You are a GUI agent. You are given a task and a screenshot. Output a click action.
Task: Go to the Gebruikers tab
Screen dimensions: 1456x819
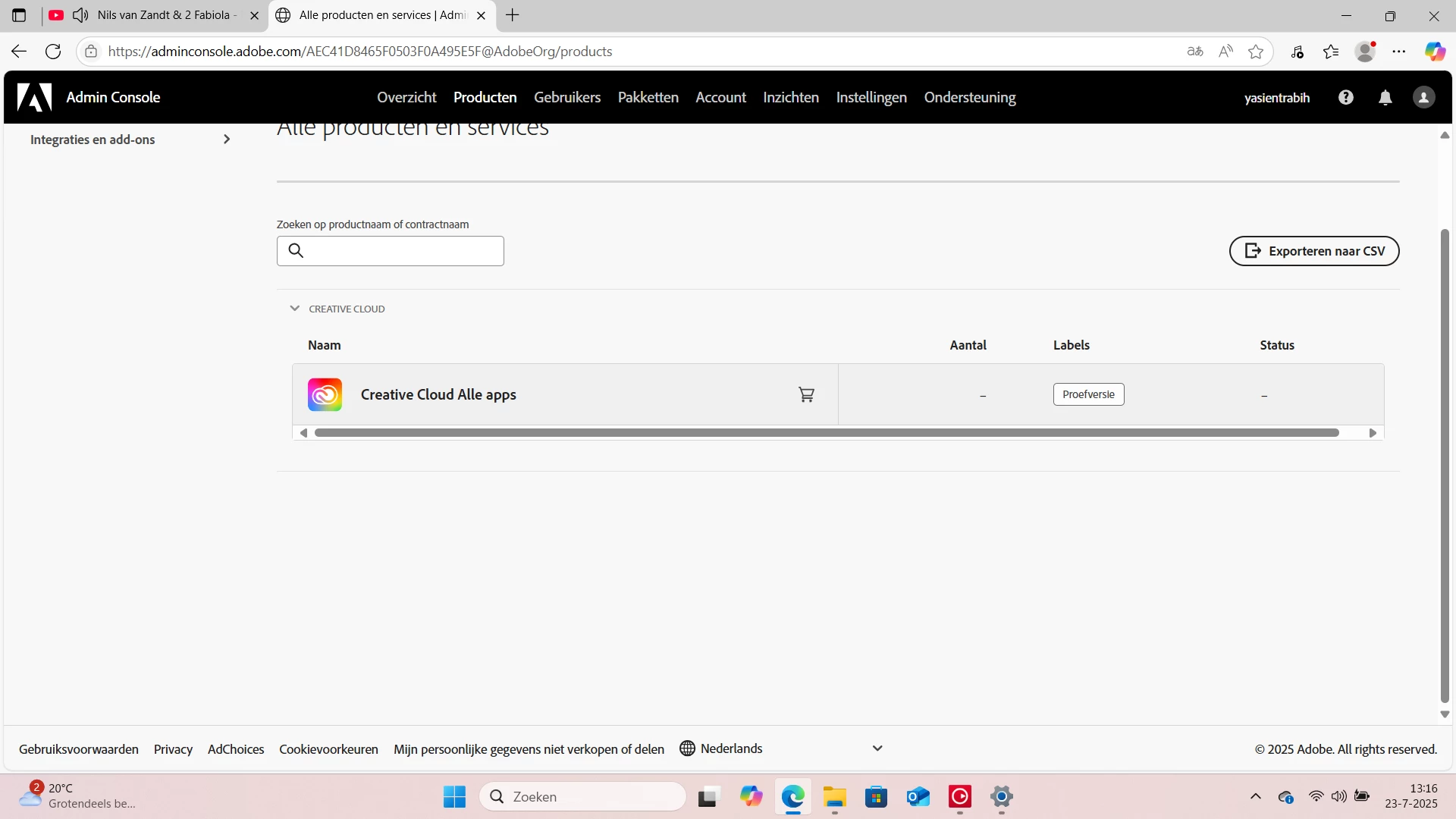pyautogui.click(x=566, y=97)
